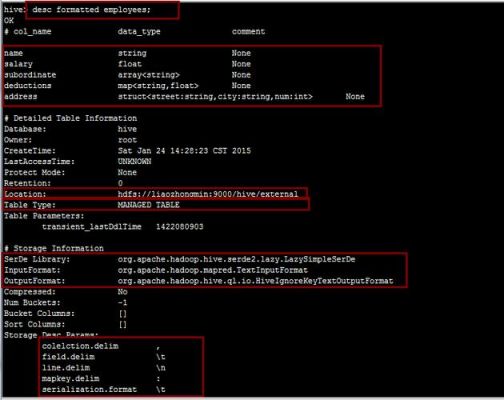Click the CreateTime value Sat Jan 24
The image size is (504, 400).
pyautogui.click(x=184, y=151)
